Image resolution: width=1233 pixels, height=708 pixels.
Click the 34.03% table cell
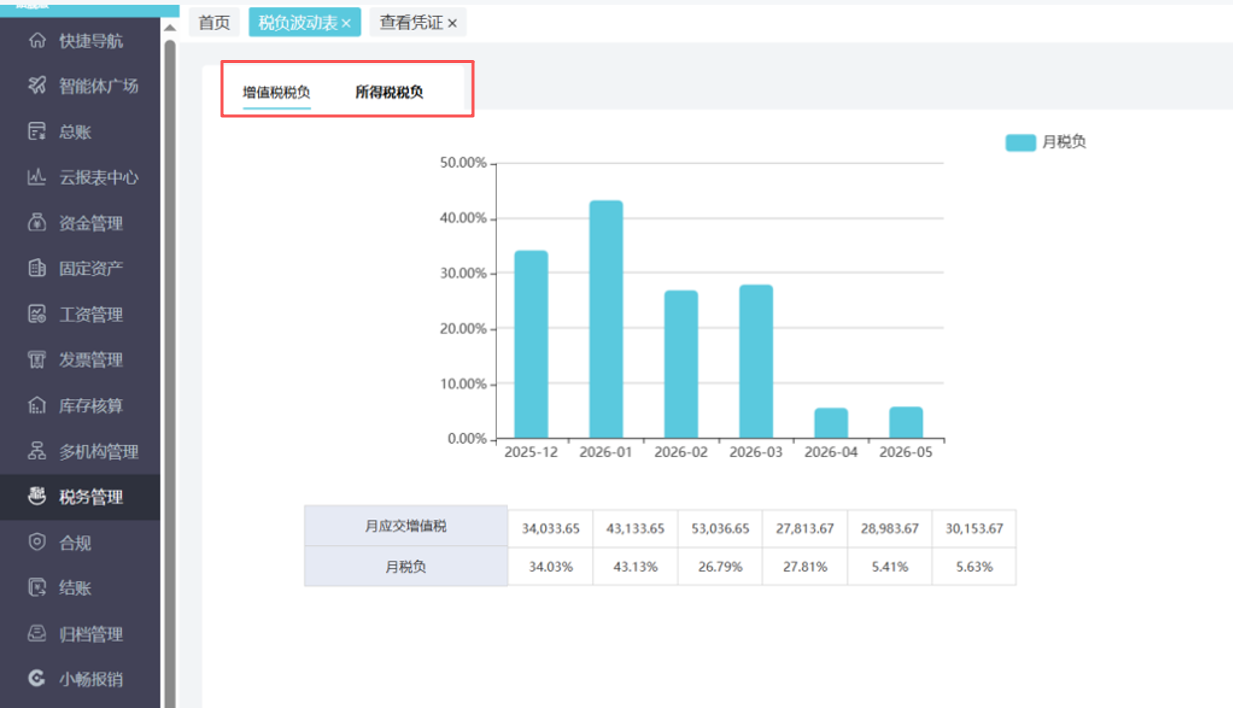pyautogui.click(x=550, y=566)
